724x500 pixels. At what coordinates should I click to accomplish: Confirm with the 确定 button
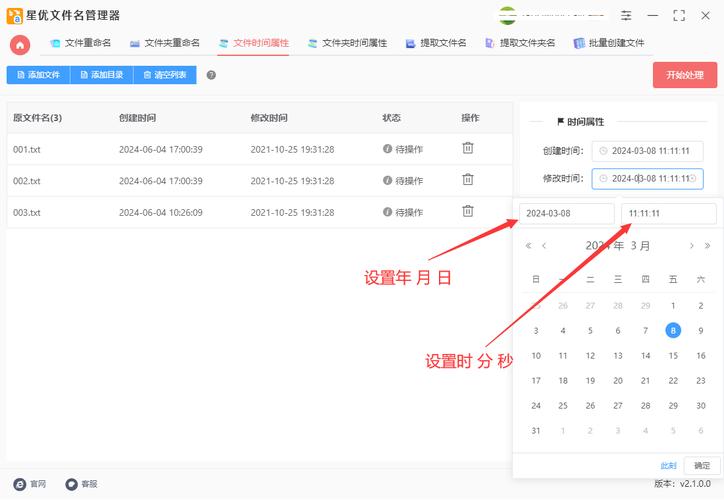702,465
